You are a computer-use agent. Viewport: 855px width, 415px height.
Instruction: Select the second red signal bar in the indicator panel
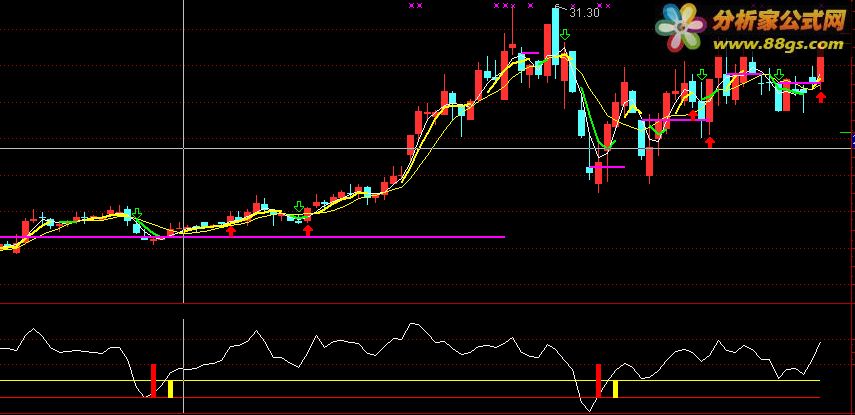598,381
